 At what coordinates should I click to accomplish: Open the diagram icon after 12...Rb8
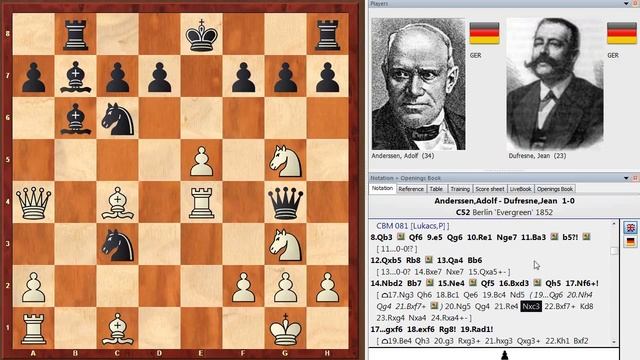428,260
